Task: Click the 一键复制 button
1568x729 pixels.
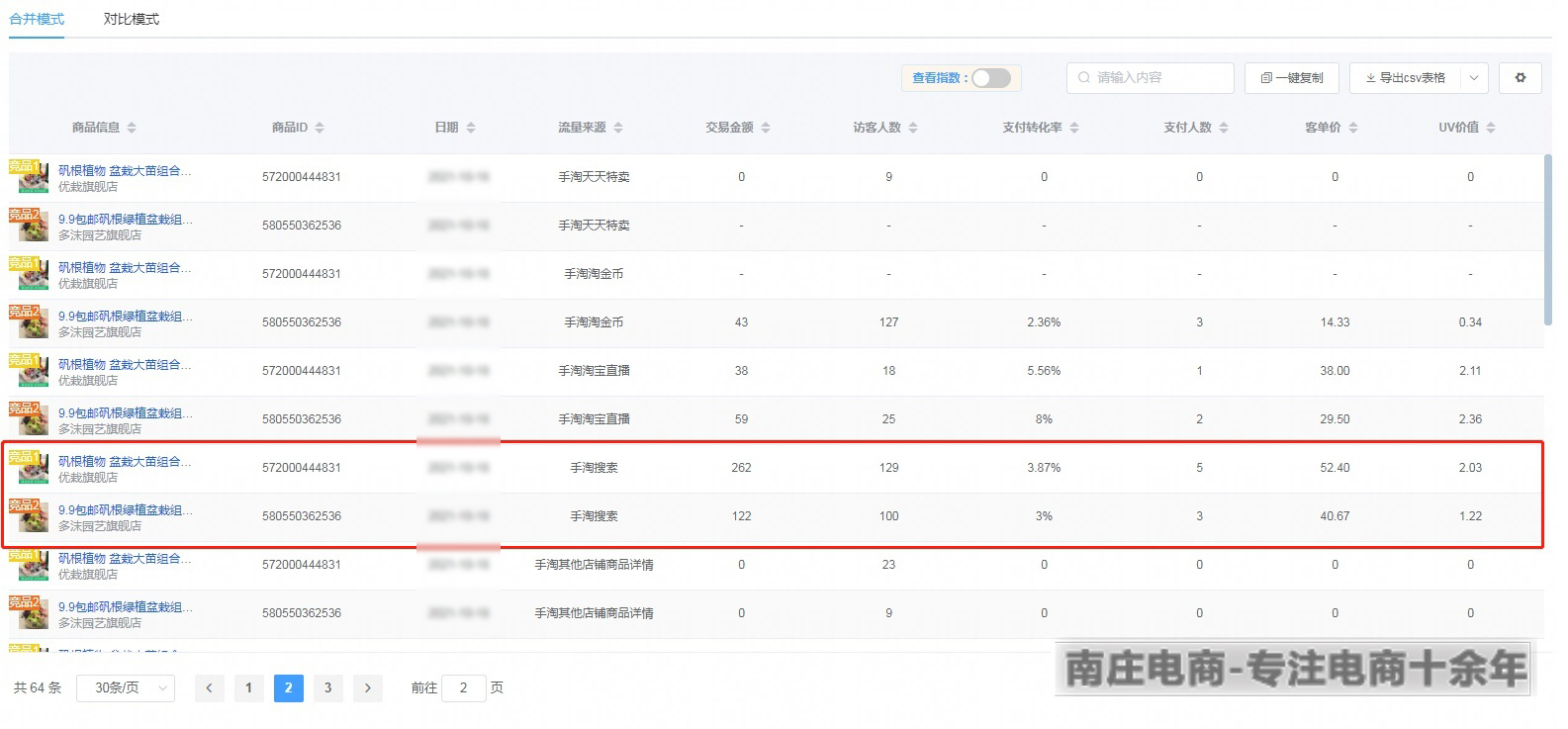Action: pos(1291,78)
